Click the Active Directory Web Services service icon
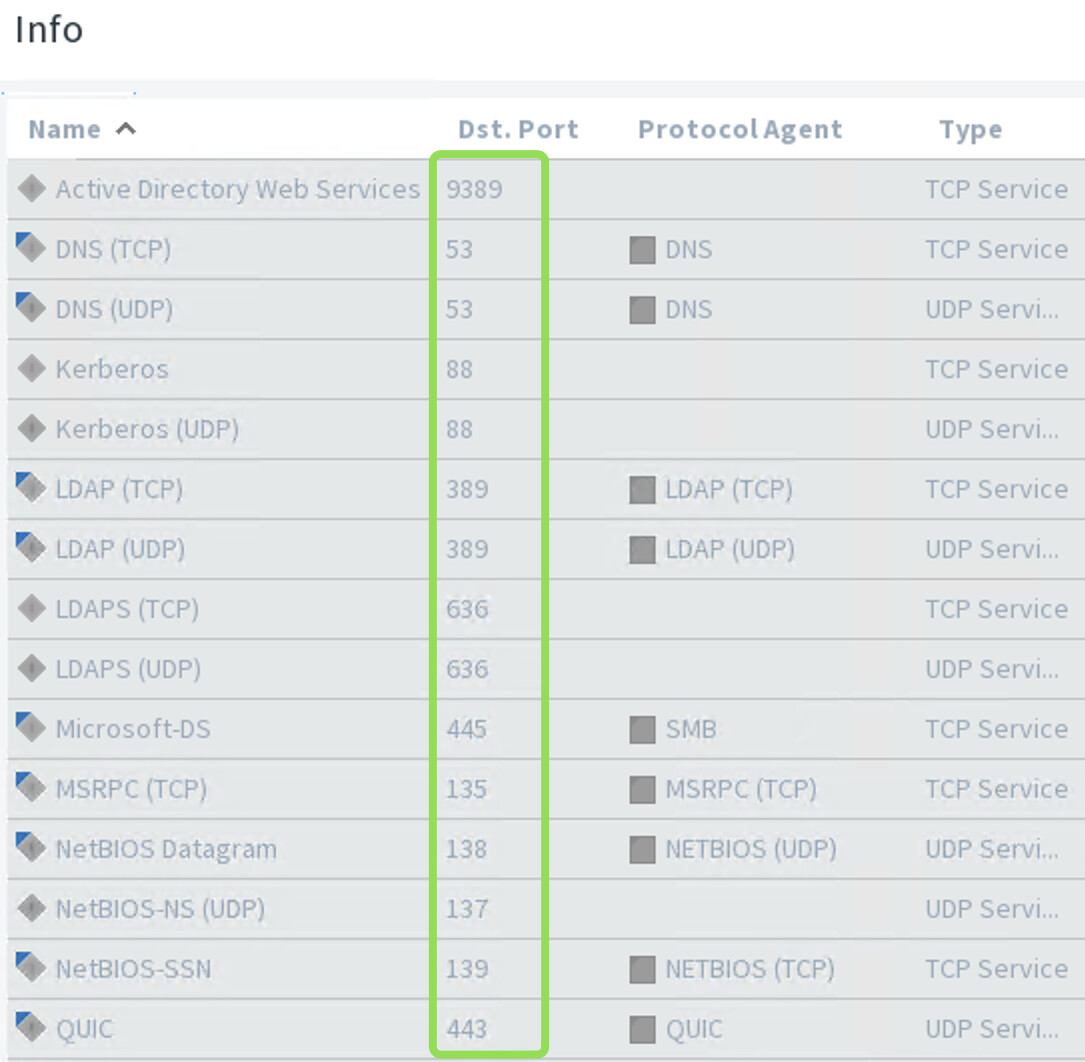Screen dimensions: 1085x1062 click(32, 189)
